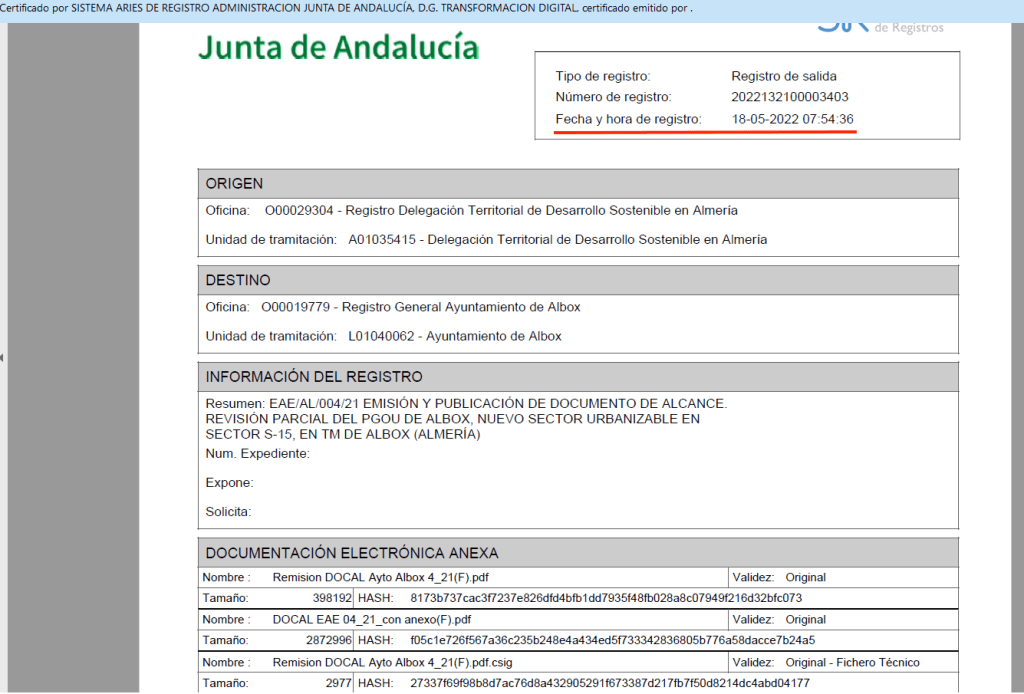Click the hash starting with 8173b737
1024x694 pixels.
[606, 598]
